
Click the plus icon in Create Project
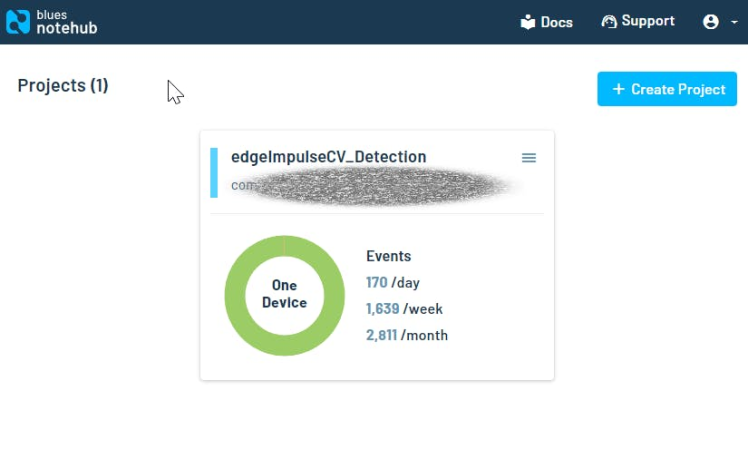point(618,89)
